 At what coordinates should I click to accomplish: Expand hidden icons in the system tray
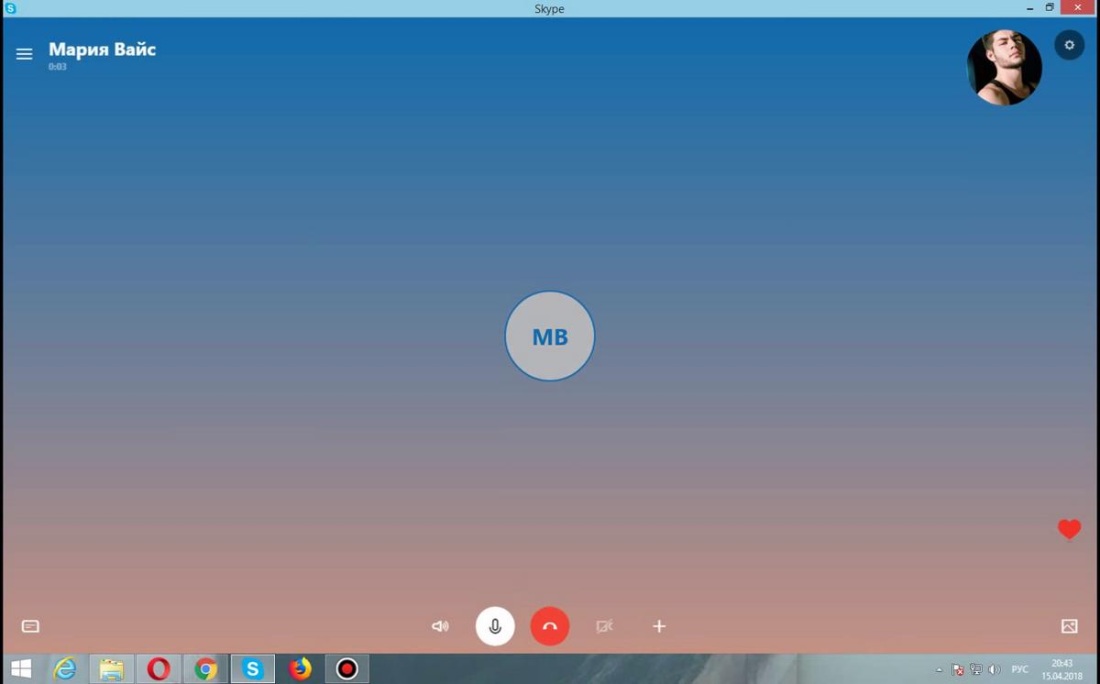click(939, 670)
